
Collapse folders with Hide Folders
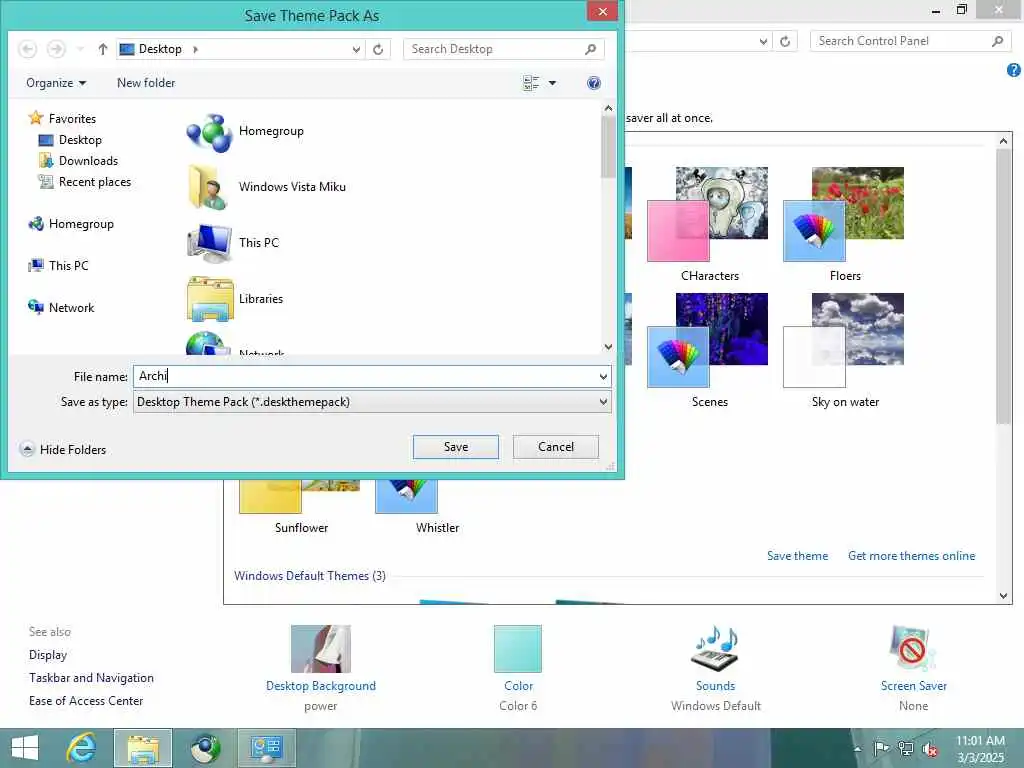click(x=63, y=449)
